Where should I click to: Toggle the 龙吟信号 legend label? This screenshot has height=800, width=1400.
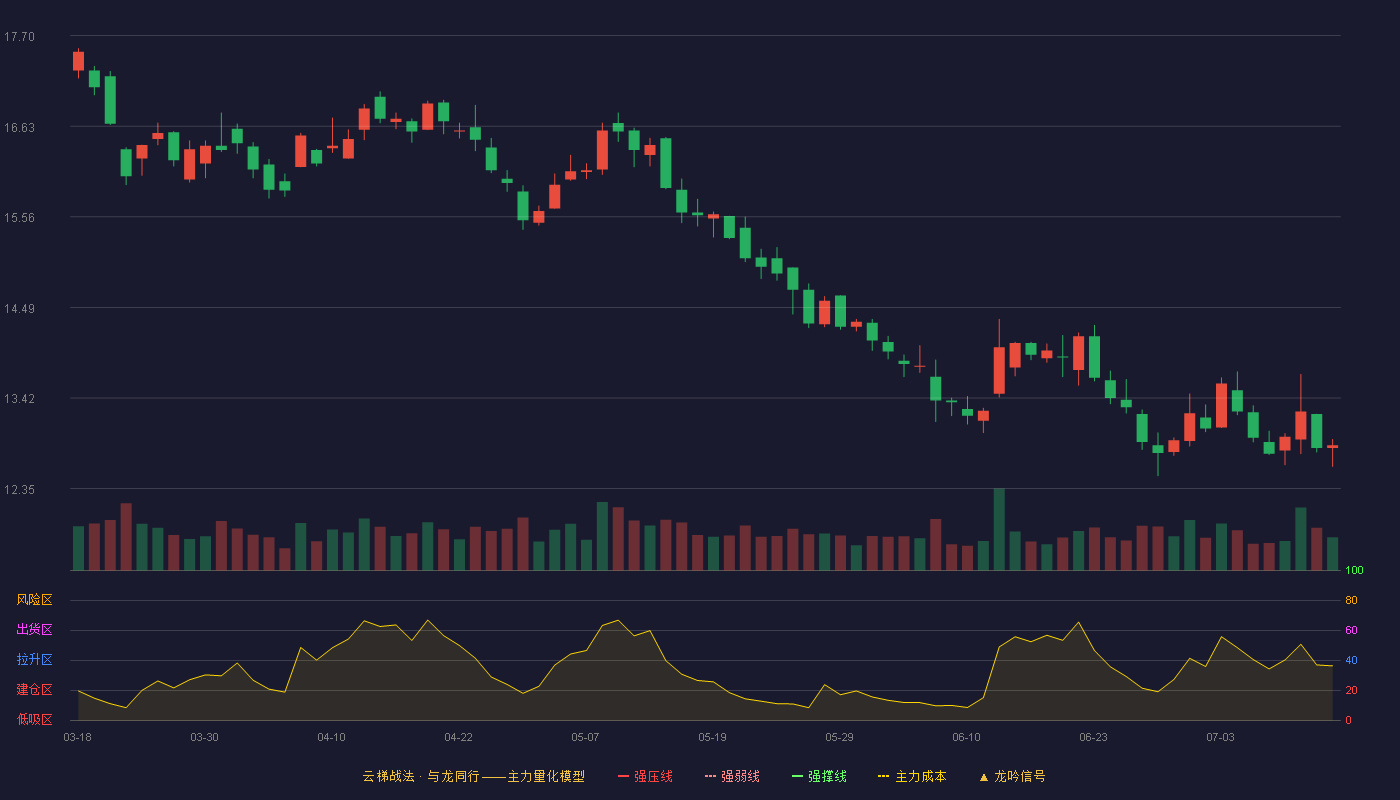tap(1020, 776)
